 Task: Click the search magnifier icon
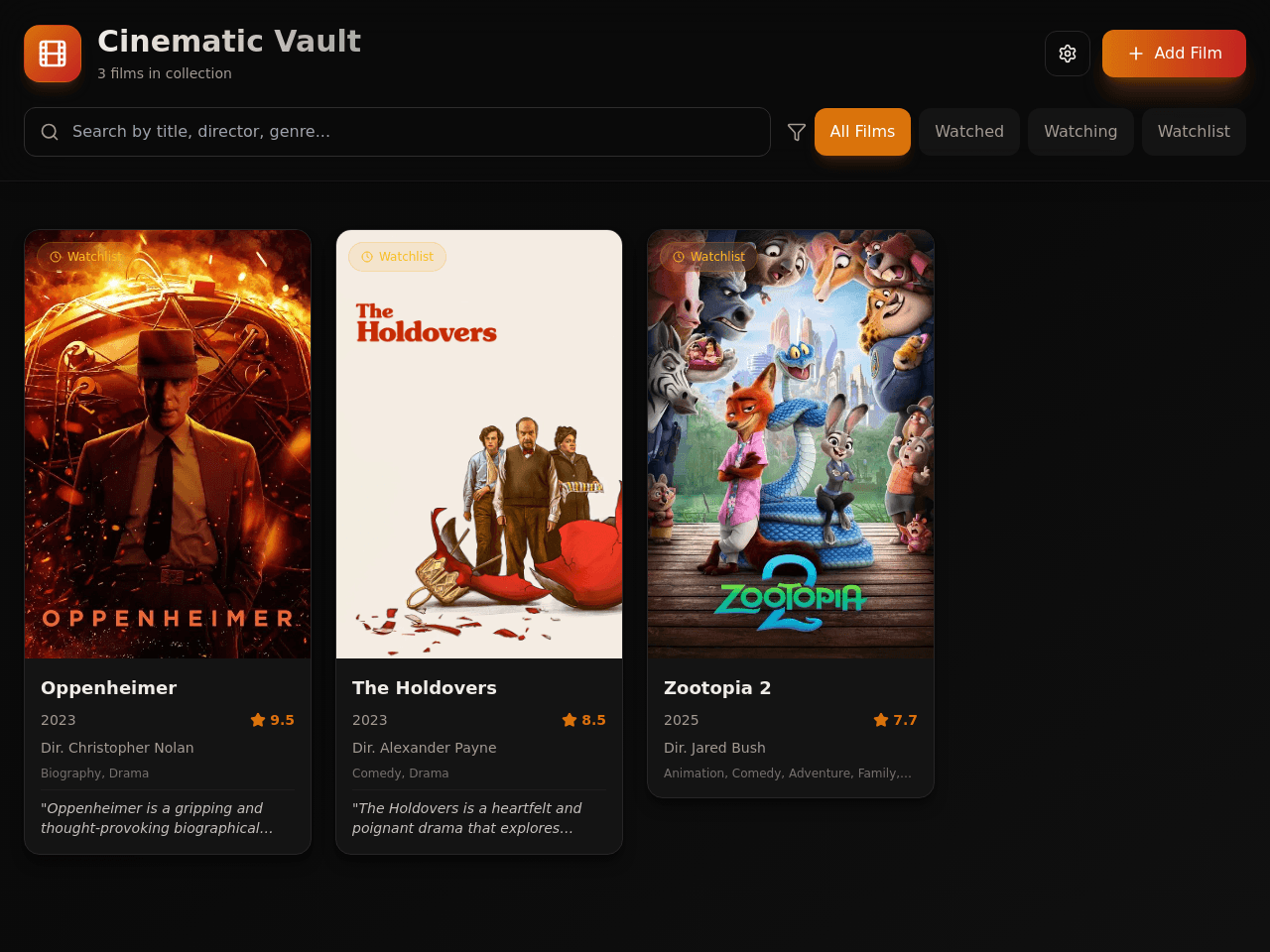[50, 132]
